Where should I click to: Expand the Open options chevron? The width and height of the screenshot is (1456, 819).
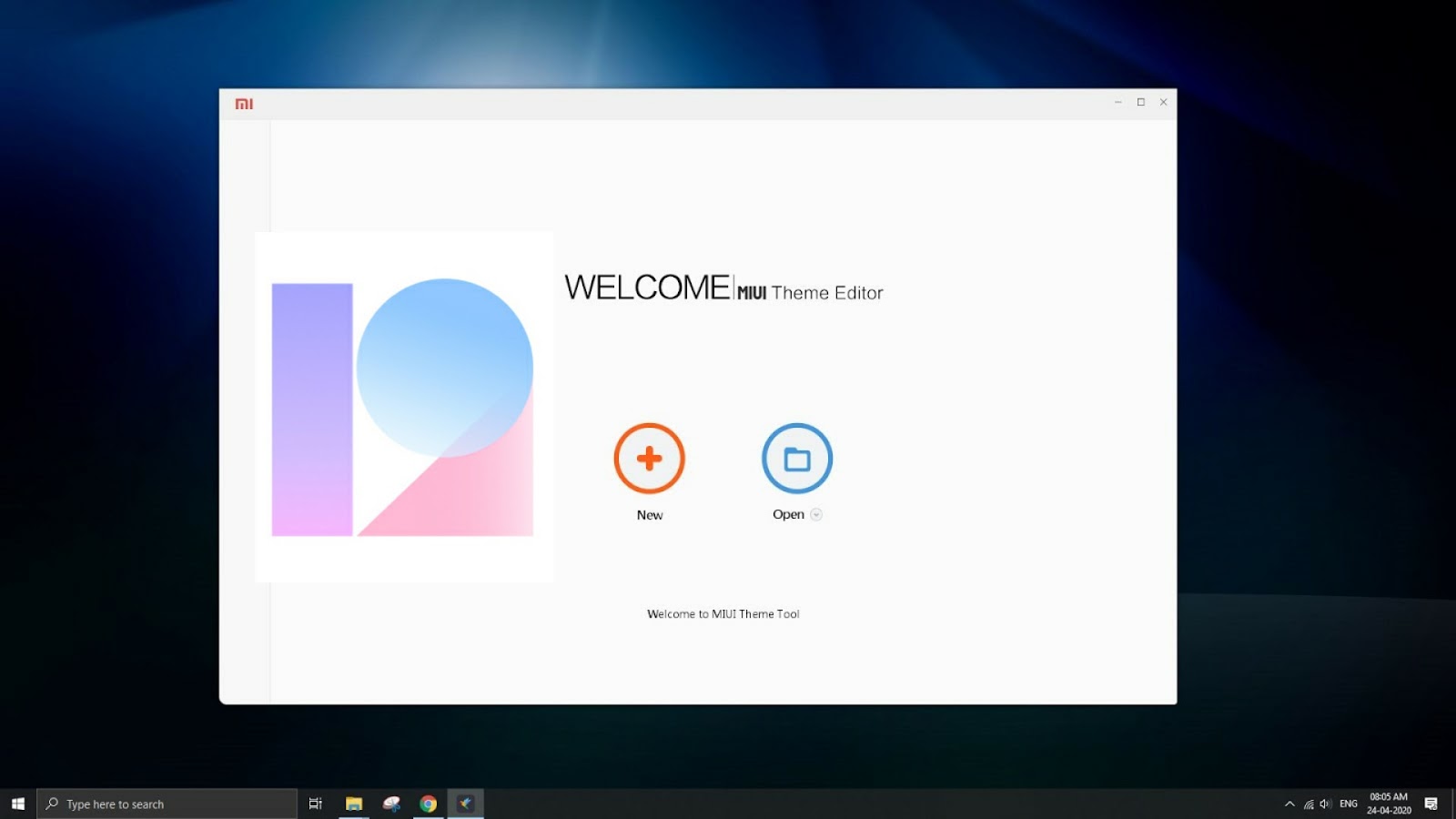pyautogui.click(x=816, y=514)
